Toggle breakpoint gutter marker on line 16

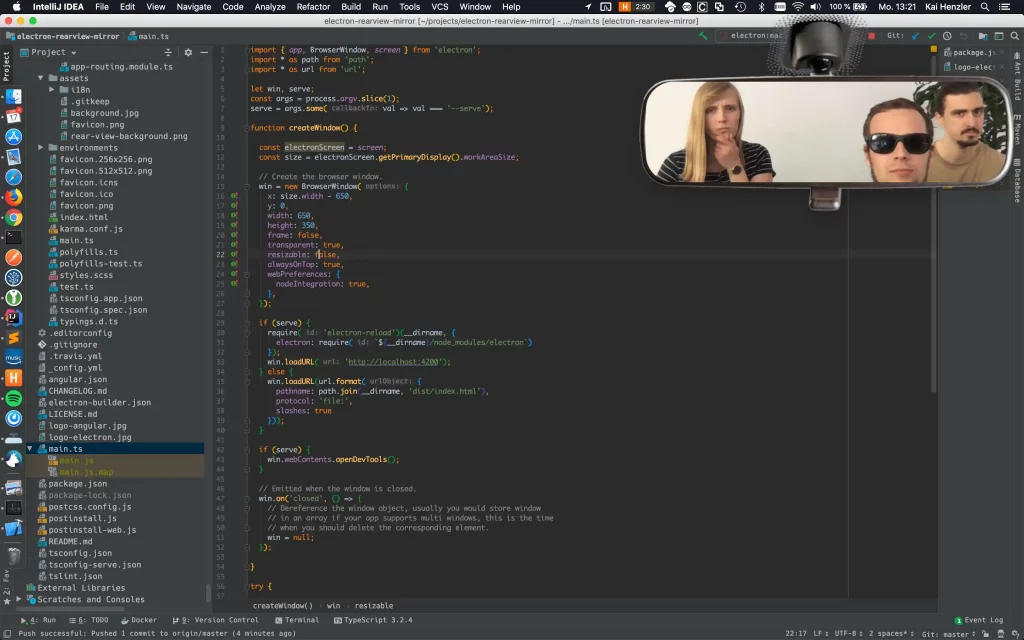(x=234, y=196)
